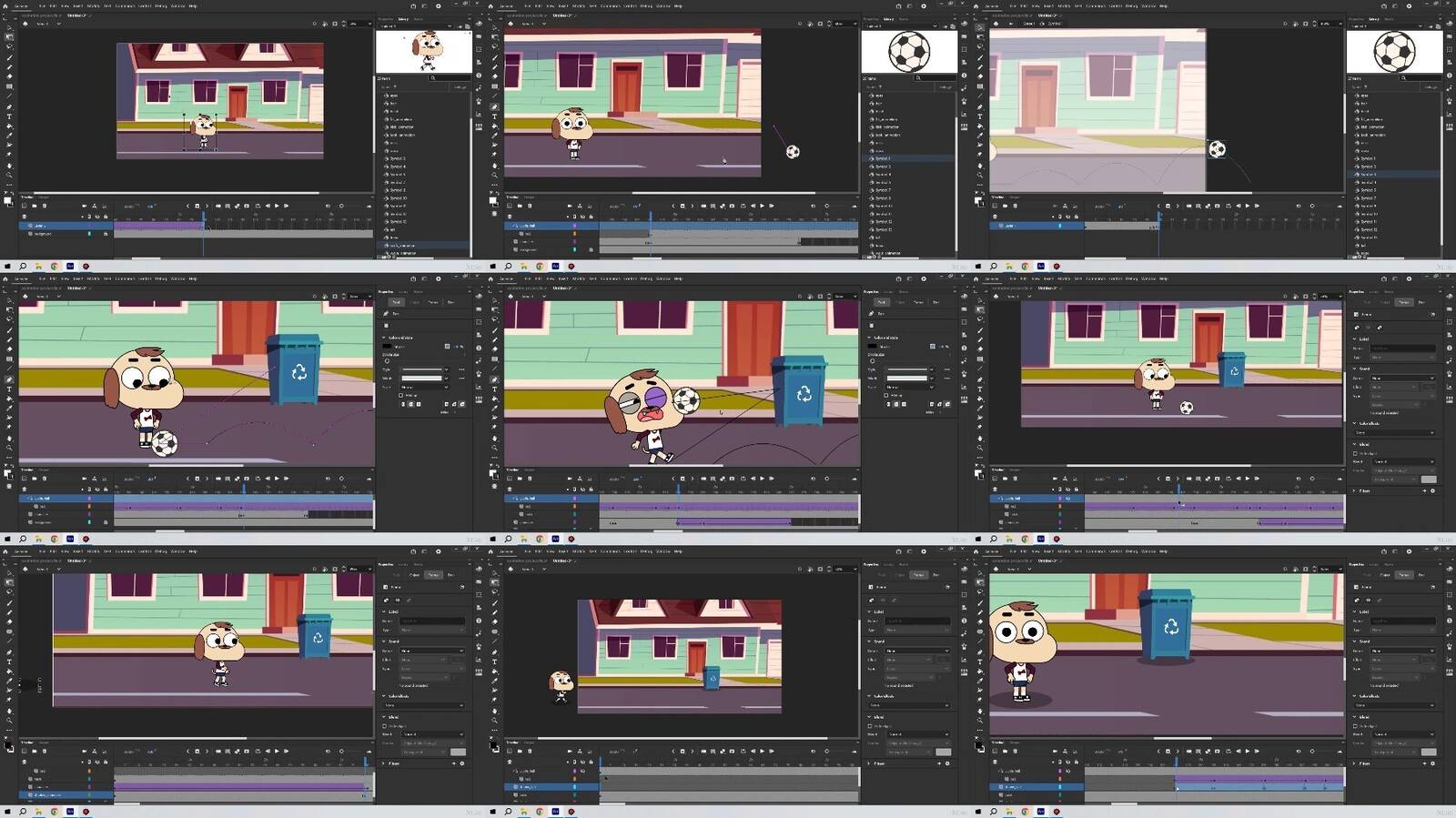Viewport: 1456px width, 818px height.
Task: Switch to Doc tab in center screenshot properties
Action: 935,302
